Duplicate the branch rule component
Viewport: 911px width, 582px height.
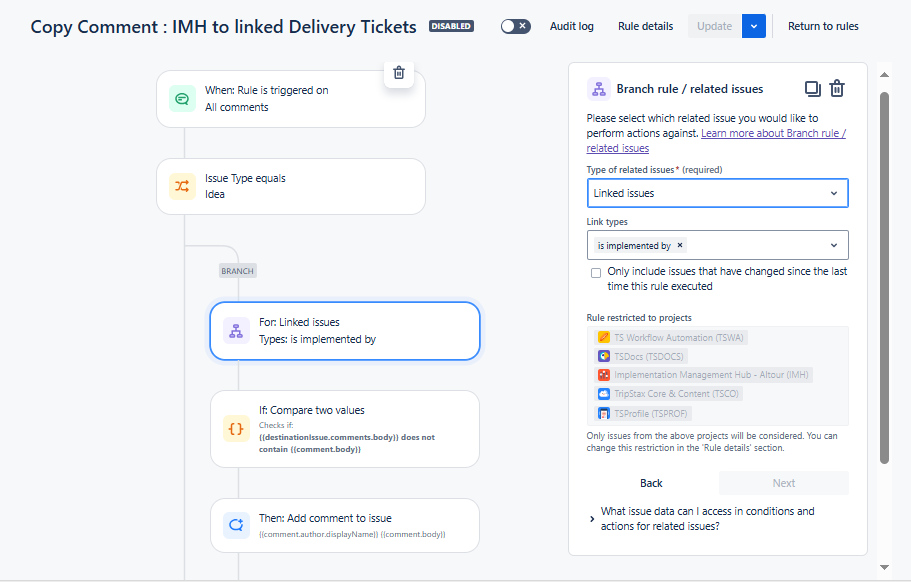813,89
